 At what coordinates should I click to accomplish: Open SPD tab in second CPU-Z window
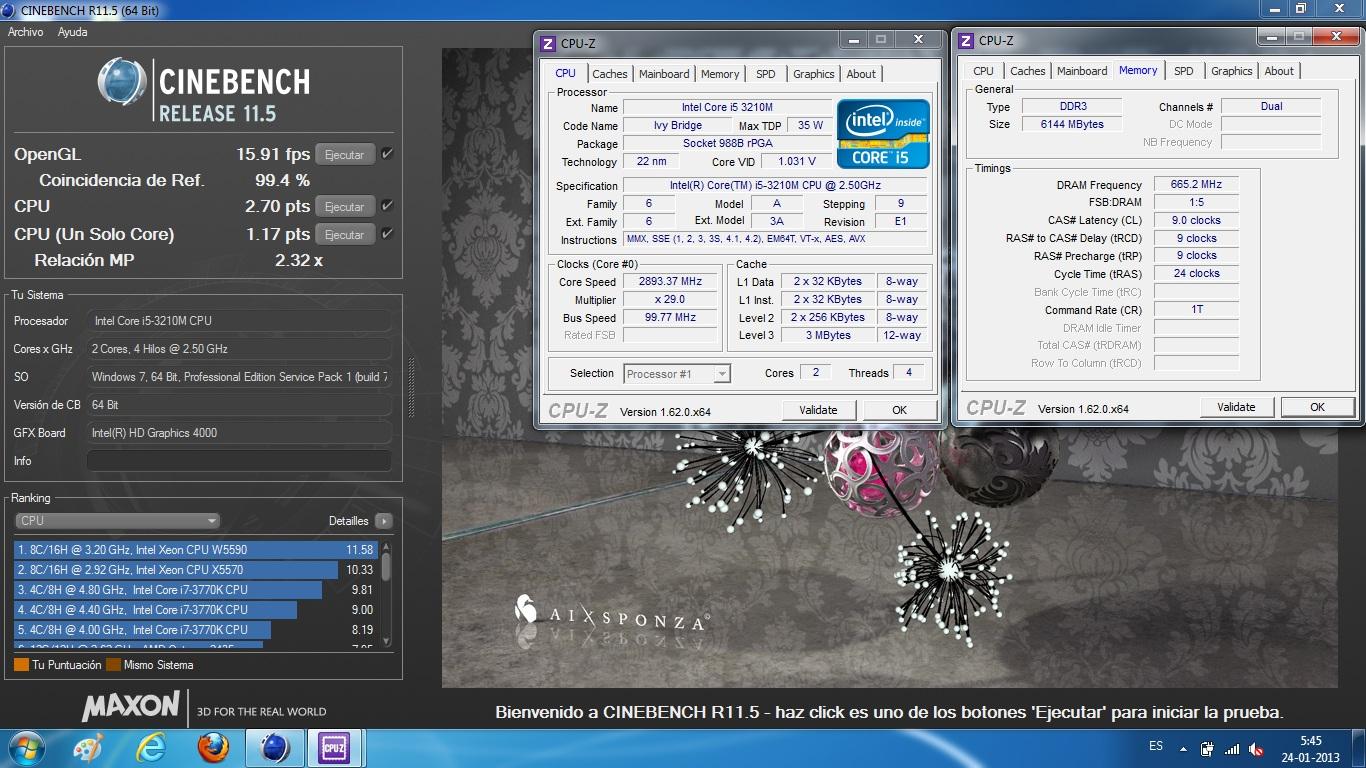coord(1183,71)
